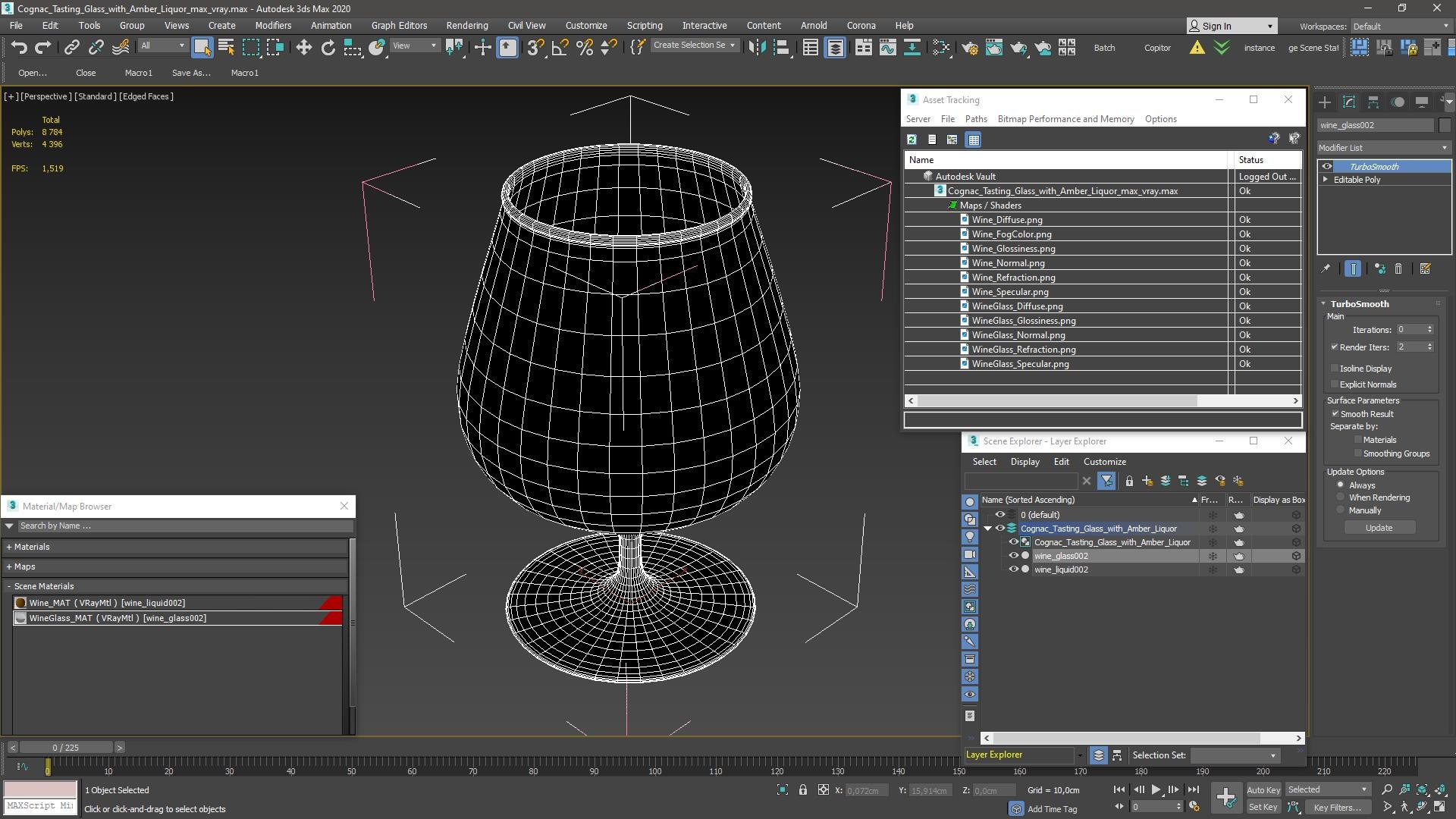Click the time slider 0 / 225 handle
This screenshot has width=1456, height=819.
[x=66, y=747]
